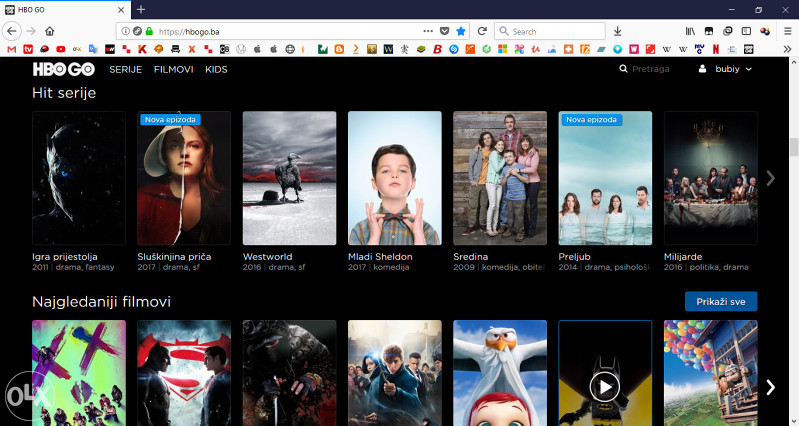
Task: Select the HBO GO browser tab
Action: point(65,10)
